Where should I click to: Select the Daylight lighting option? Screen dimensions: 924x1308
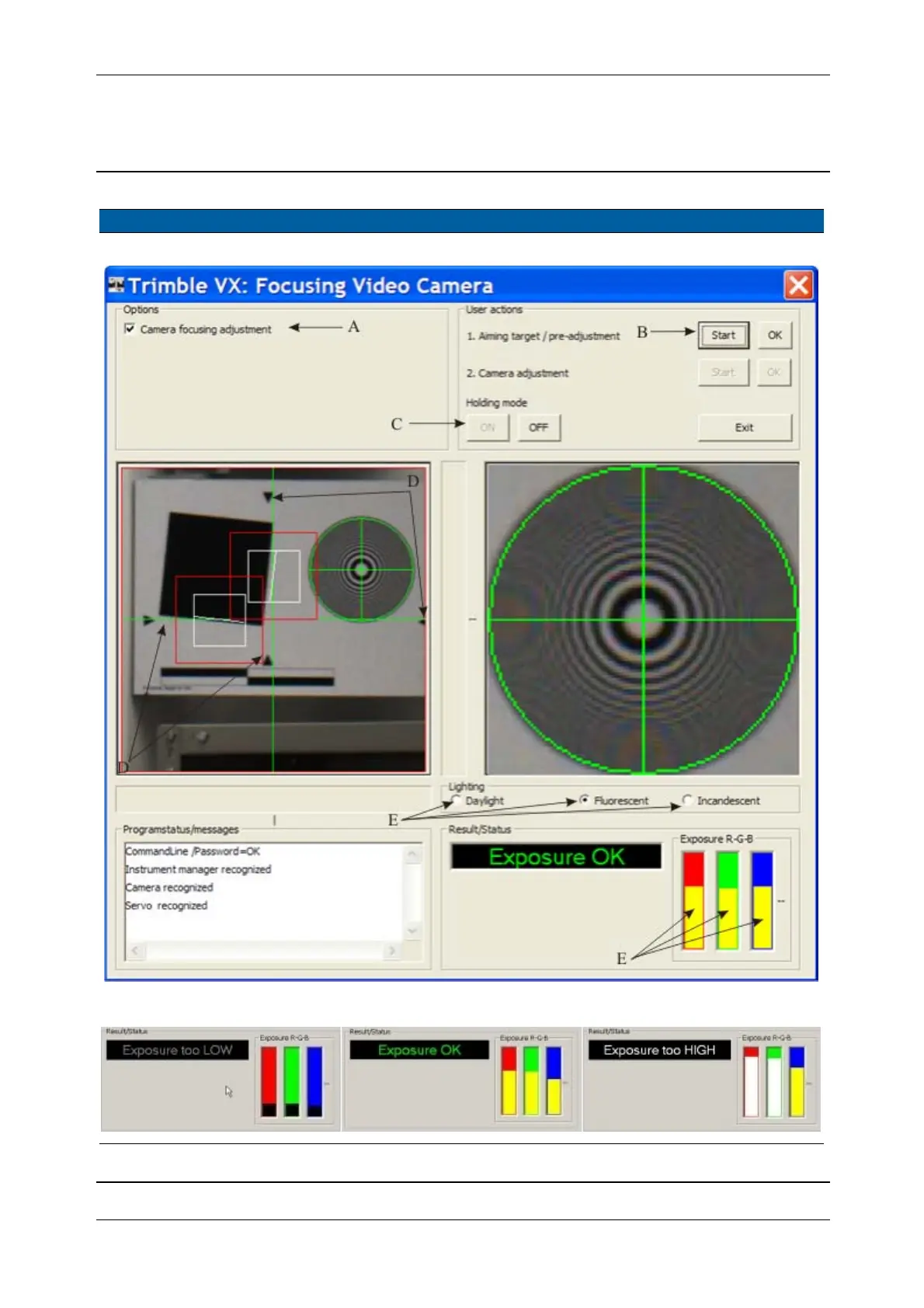point(456,800)
